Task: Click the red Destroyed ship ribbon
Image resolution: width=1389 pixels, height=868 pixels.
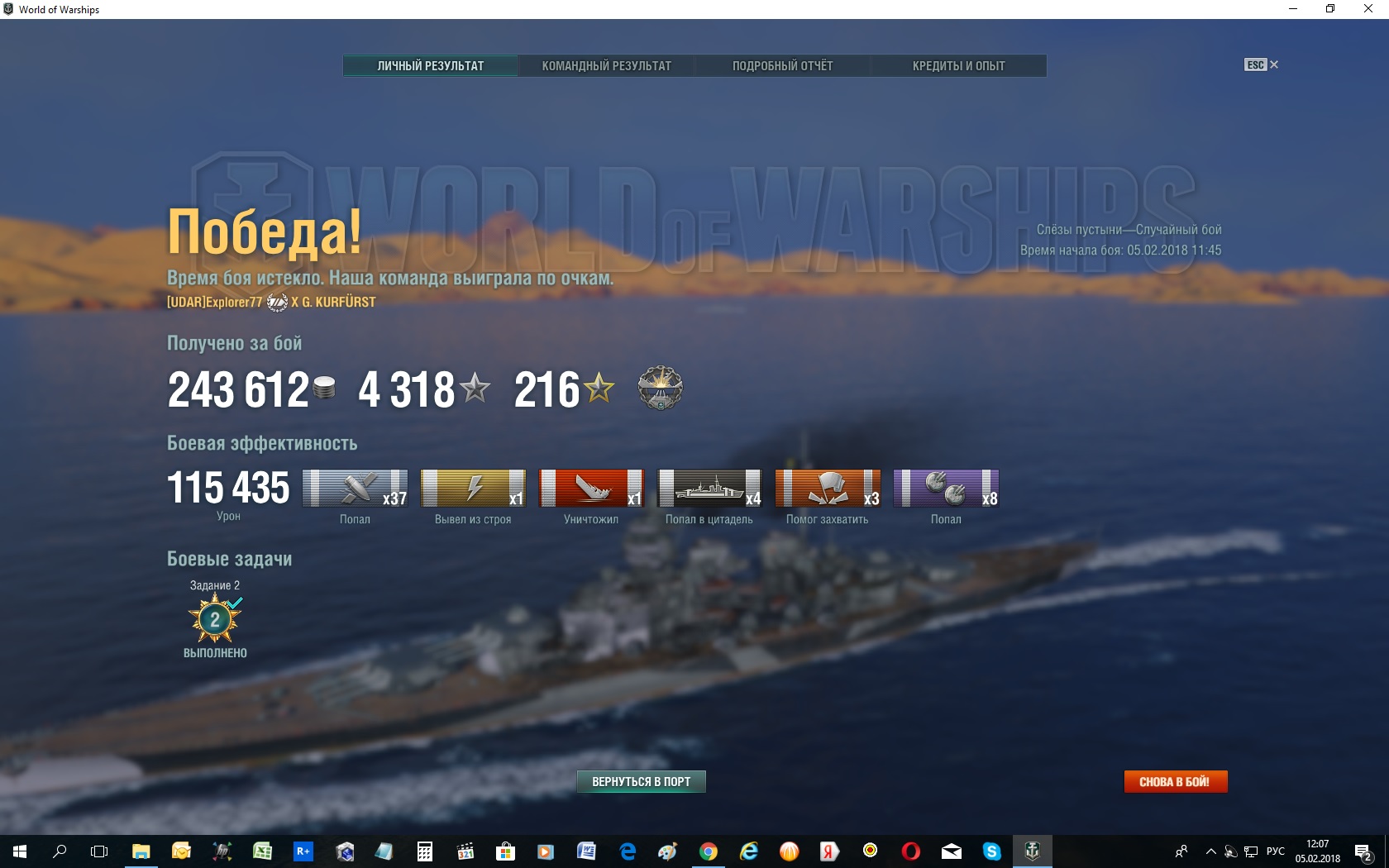Action: (x=591, y=488)
